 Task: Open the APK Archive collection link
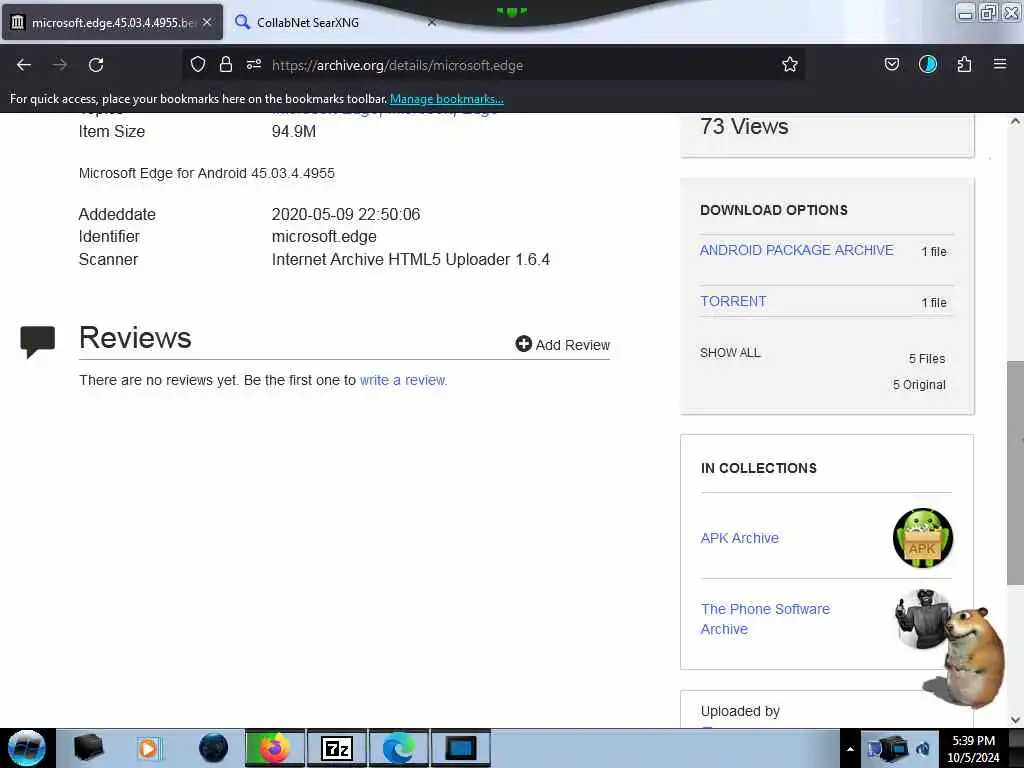740,538
